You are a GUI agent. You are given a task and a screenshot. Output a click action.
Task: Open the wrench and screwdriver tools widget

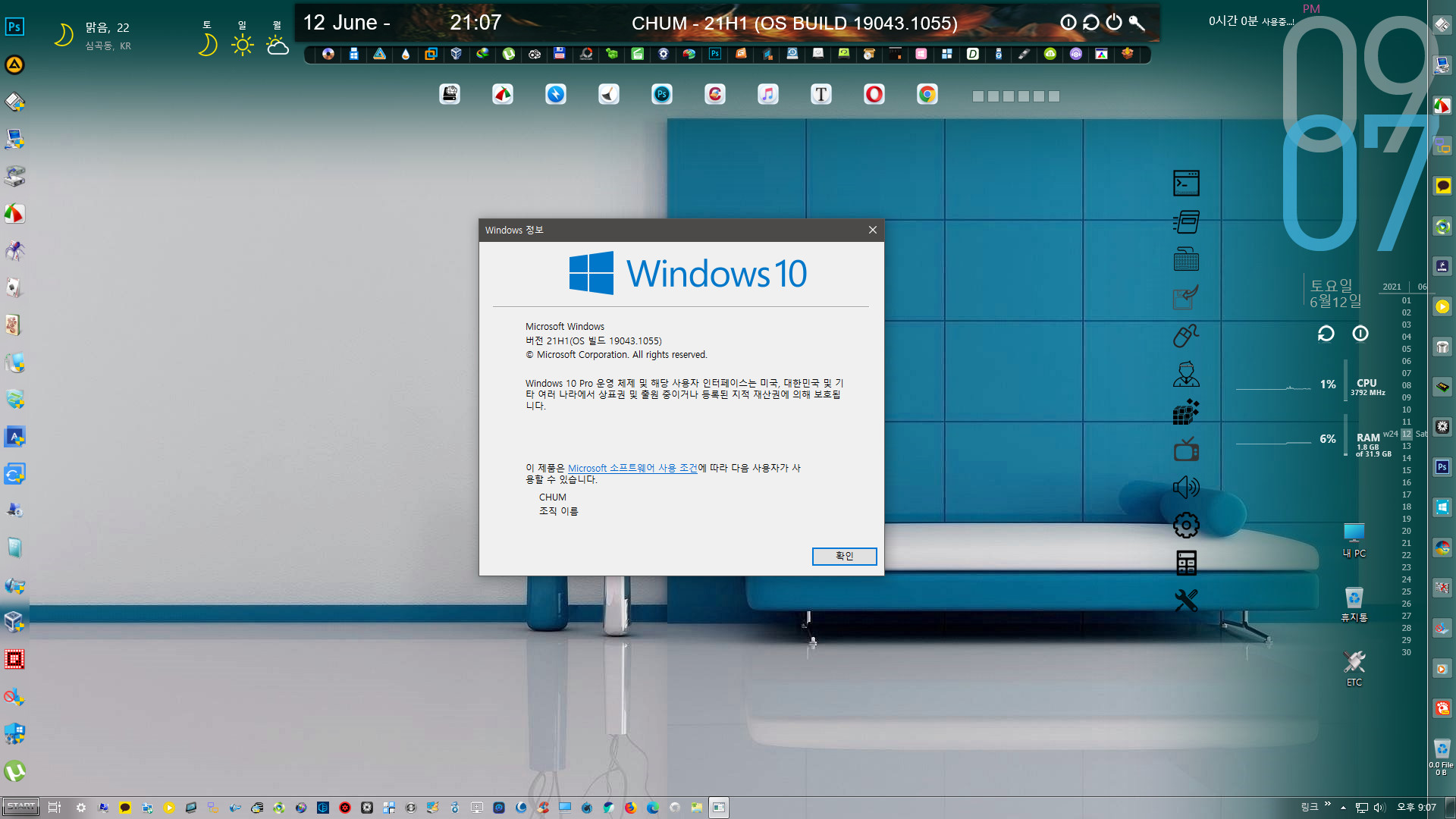click(1186, 601)
